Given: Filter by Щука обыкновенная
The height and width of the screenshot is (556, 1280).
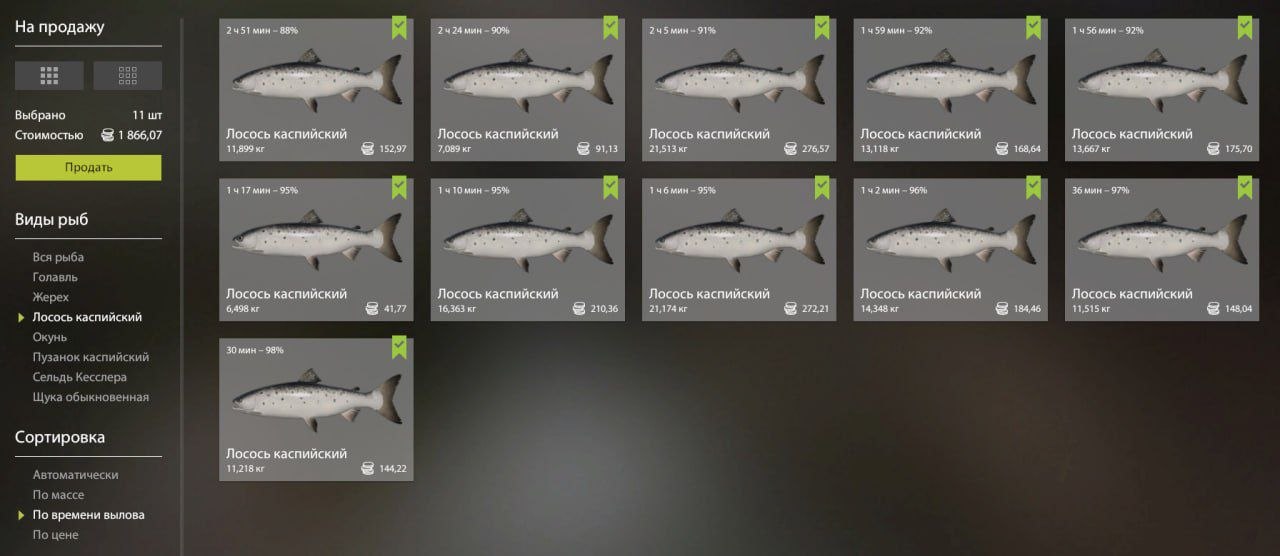Looking at the screenshot, I should pos(90,397).
